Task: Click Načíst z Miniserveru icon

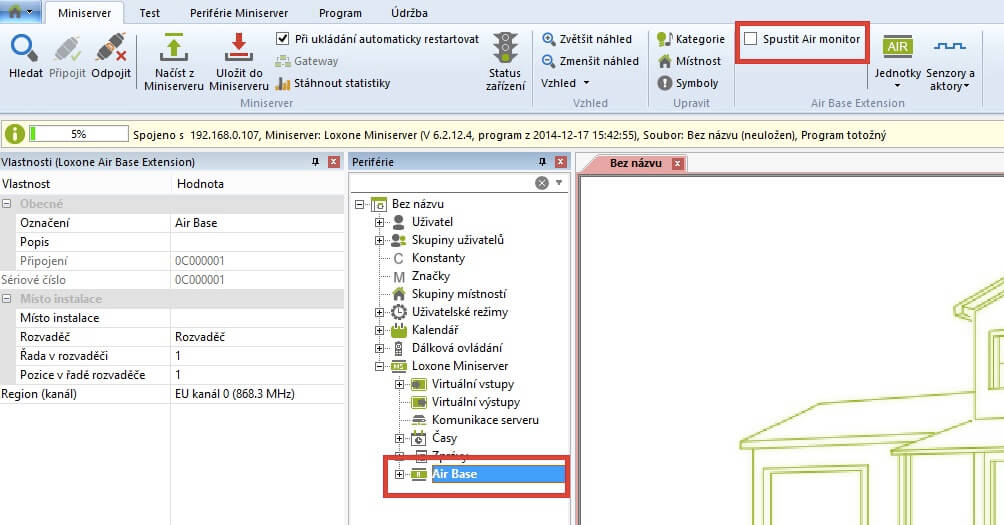Action: tap(173, 49)
